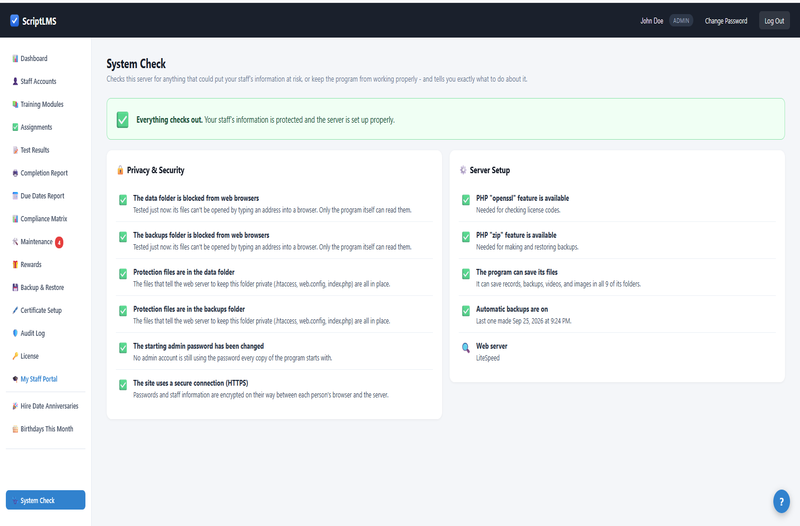Click 'Needed for making and restoring backups.' text
The image size is (800, 526).
tap(527, 247)
